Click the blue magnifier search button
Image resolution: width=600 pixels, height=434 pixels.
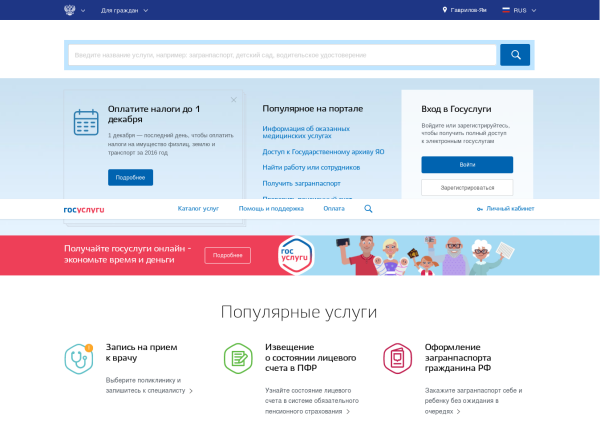pos(515,55)
